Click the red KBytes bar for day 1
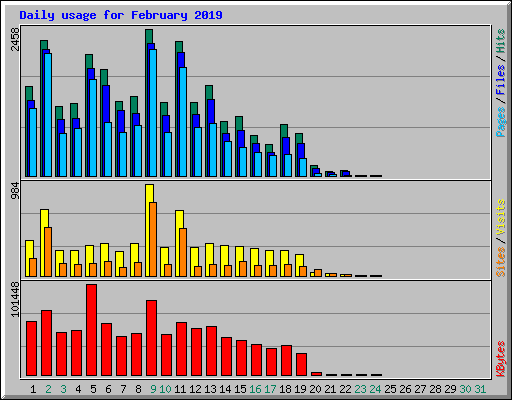Screen dimensions: 512x400 pyautogui.click(x=32, y=349)
